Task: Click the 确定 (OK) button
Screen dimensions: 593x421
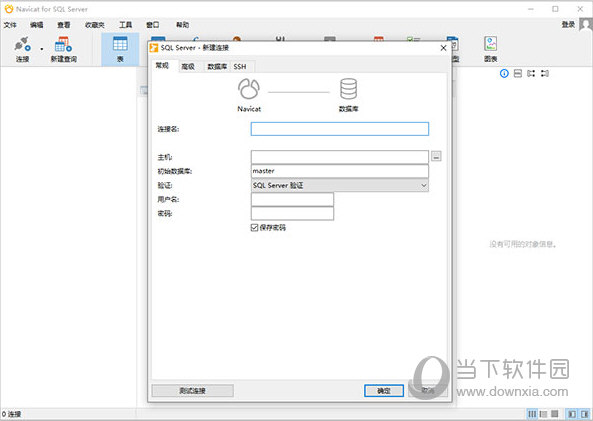Action: point(384,391)
